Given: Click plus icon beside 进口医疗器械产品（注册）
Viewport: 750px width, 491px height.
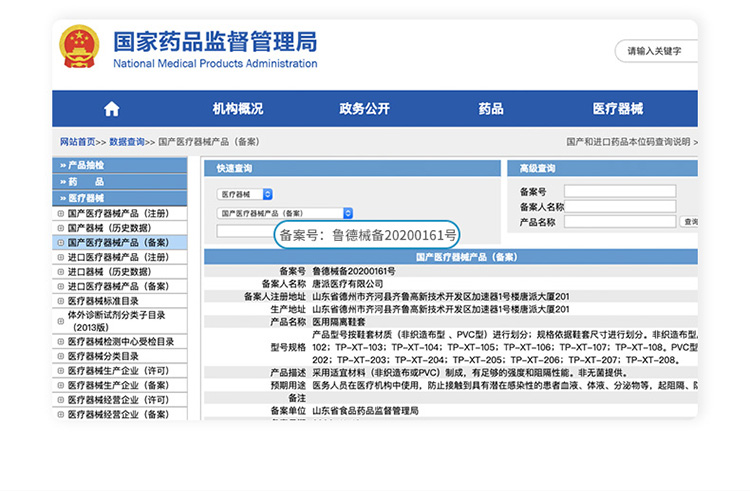Looking at the screenshot, I should click(61, 257).
